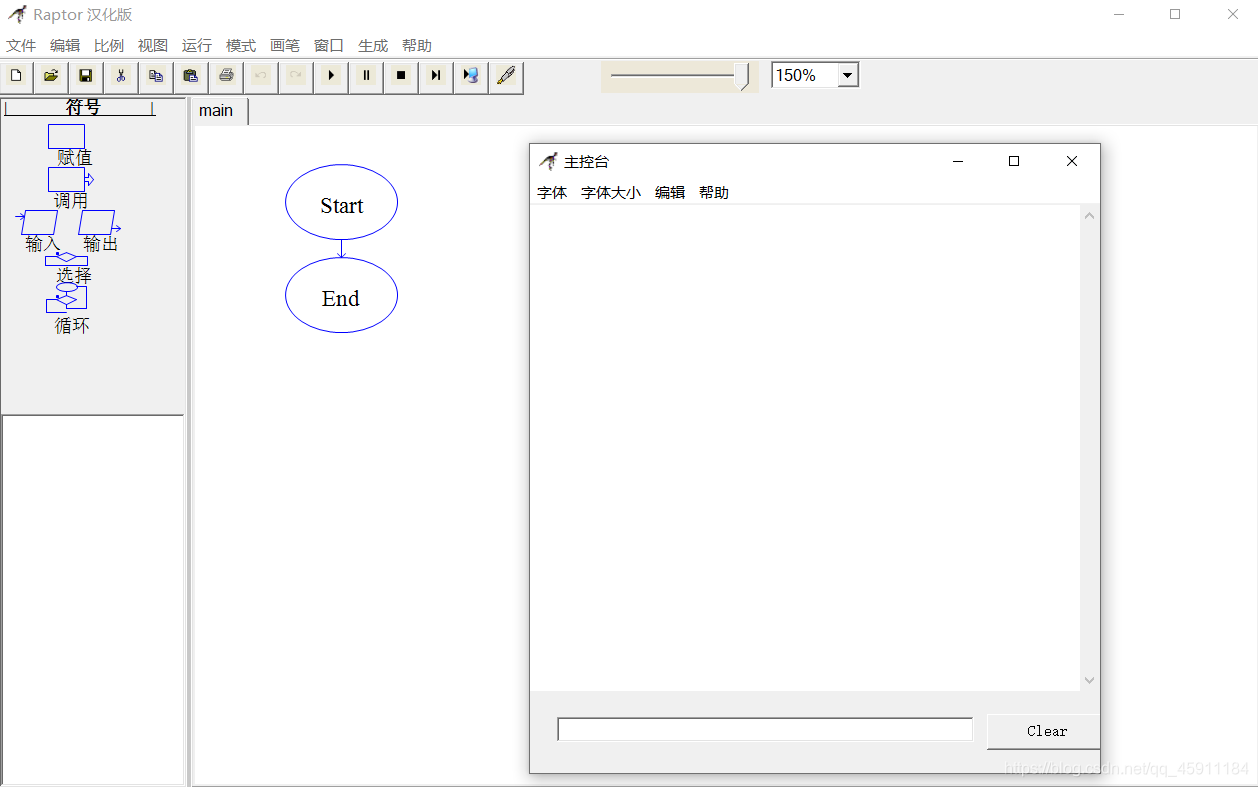Click the Clear button in console
The width and height of the screenshot is (1258, 787).
1043,731
